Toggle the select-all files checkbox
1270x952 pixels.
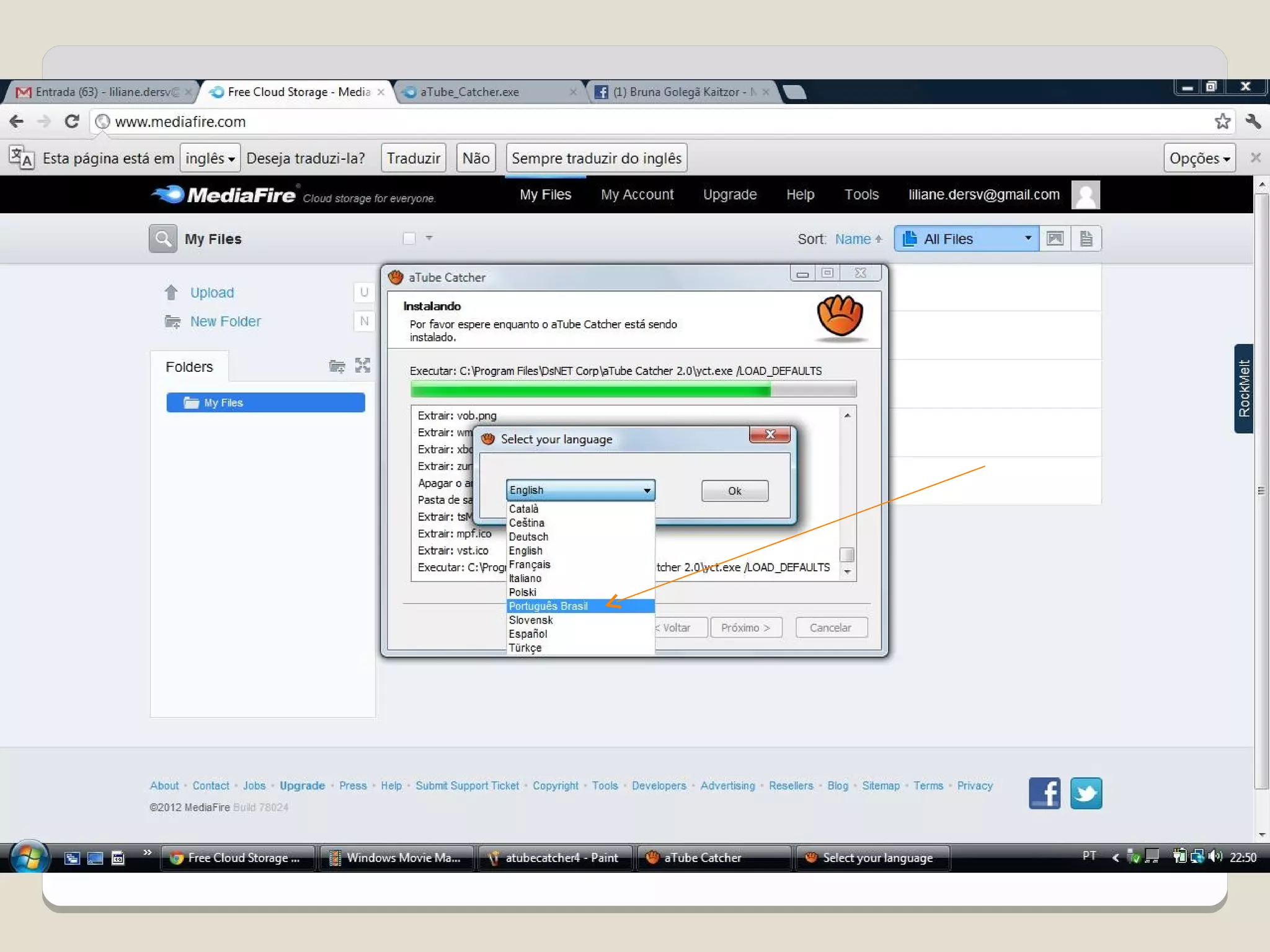click(409, 239)
